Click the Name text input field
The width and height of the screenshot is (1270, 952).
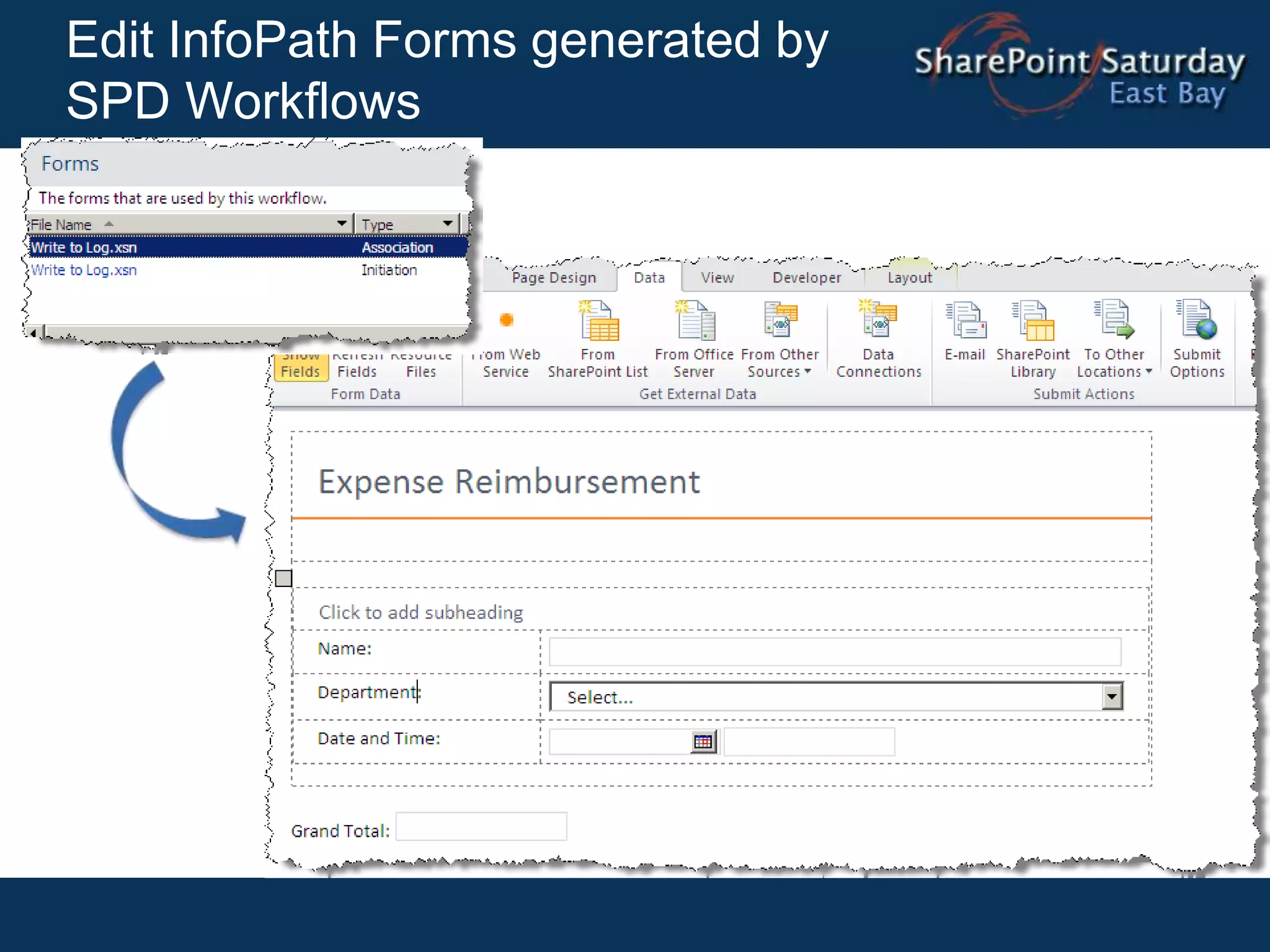coord(835,651)
